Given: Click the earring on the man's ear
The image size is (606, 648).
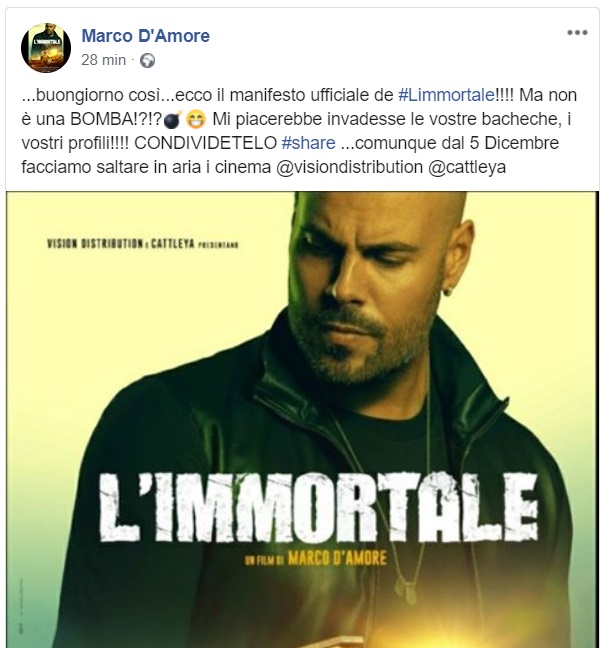Looking at the screenshot, I should pyautogui.click(x=447, y=292).
